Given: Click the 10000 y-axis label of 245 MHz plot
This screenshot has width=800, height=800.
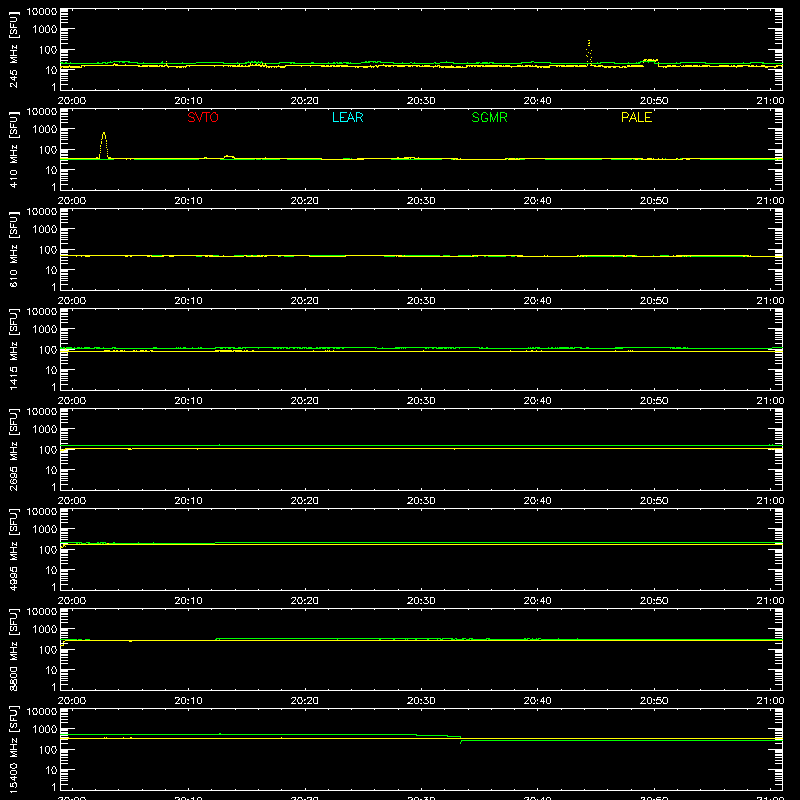Looking at the screenshot, I should [42, 12].
